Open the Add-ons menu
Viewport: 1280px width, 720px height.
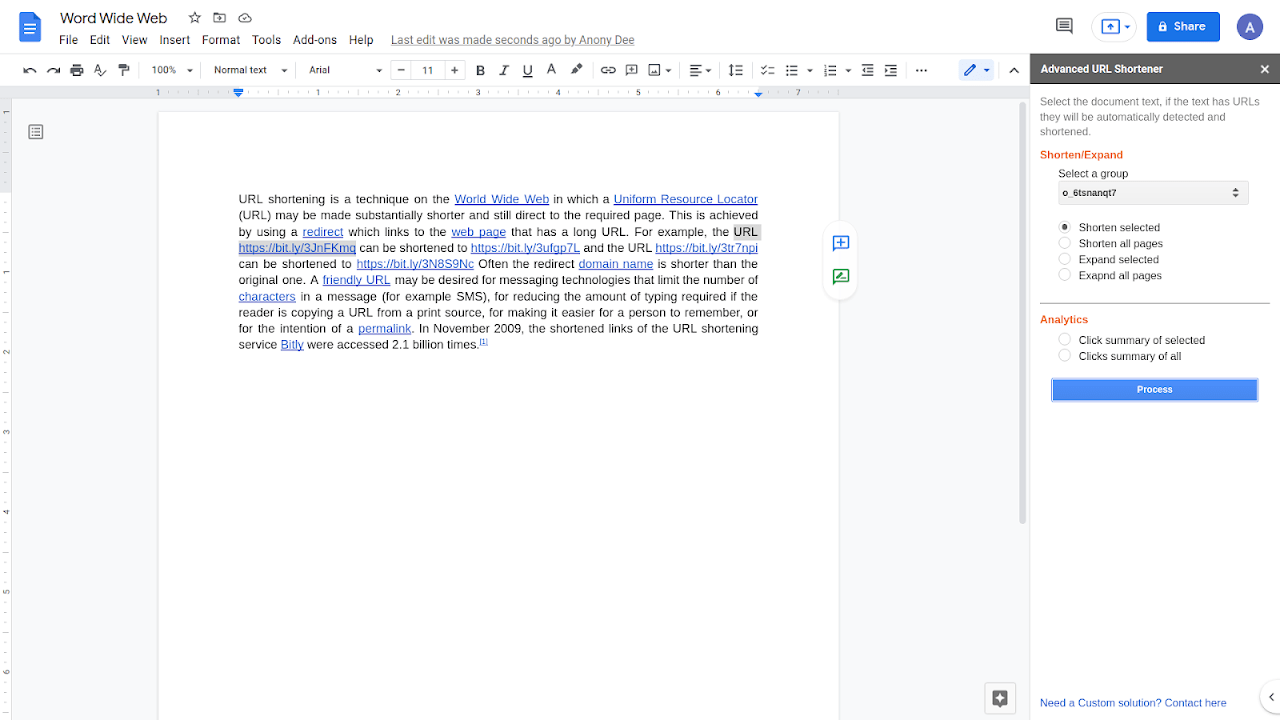point(315,40)
